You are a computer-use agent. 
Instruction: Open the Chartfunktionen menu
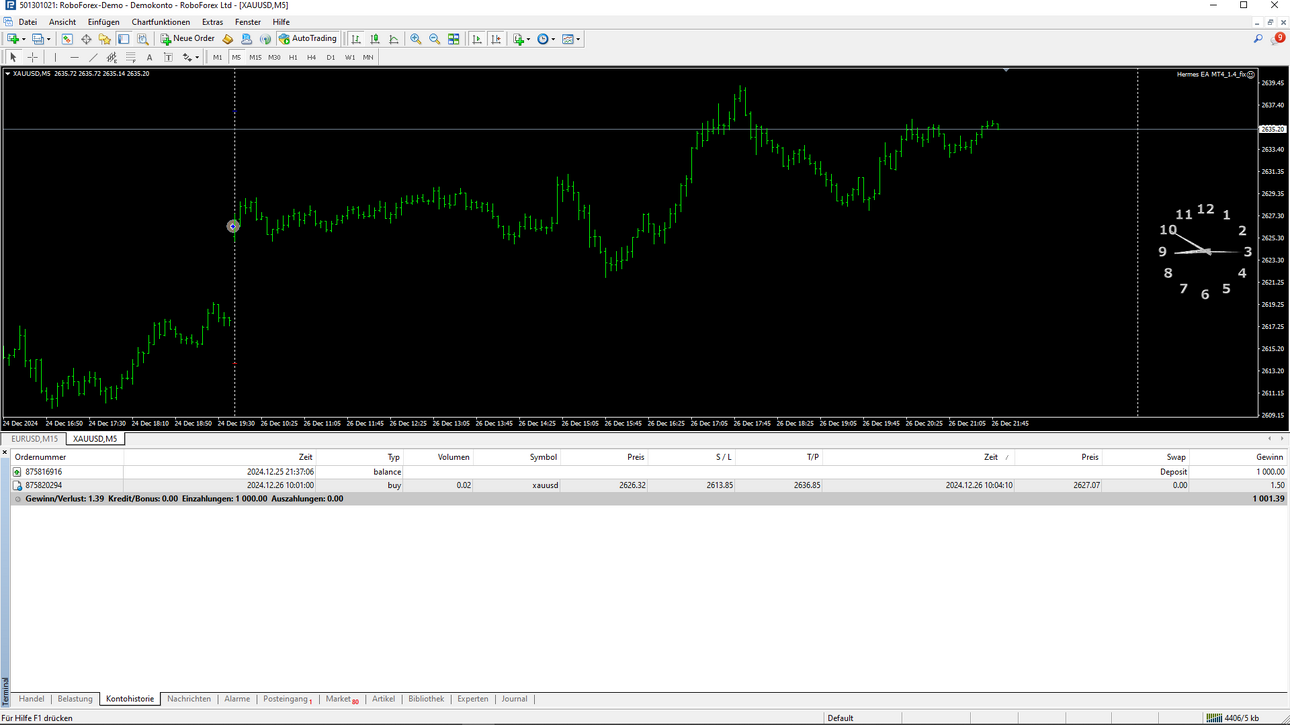160,22
